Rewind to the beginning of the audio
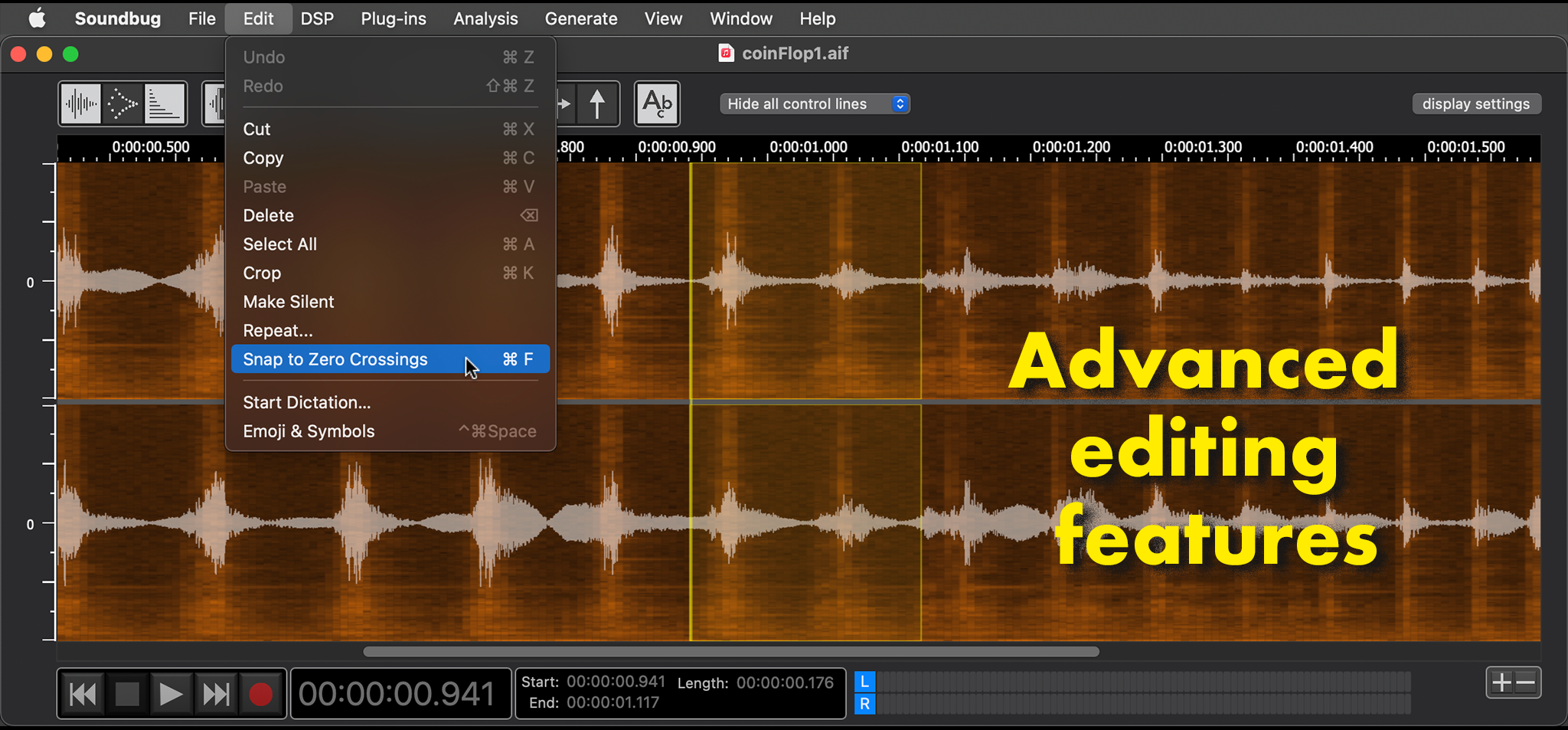 pos(83,694)
